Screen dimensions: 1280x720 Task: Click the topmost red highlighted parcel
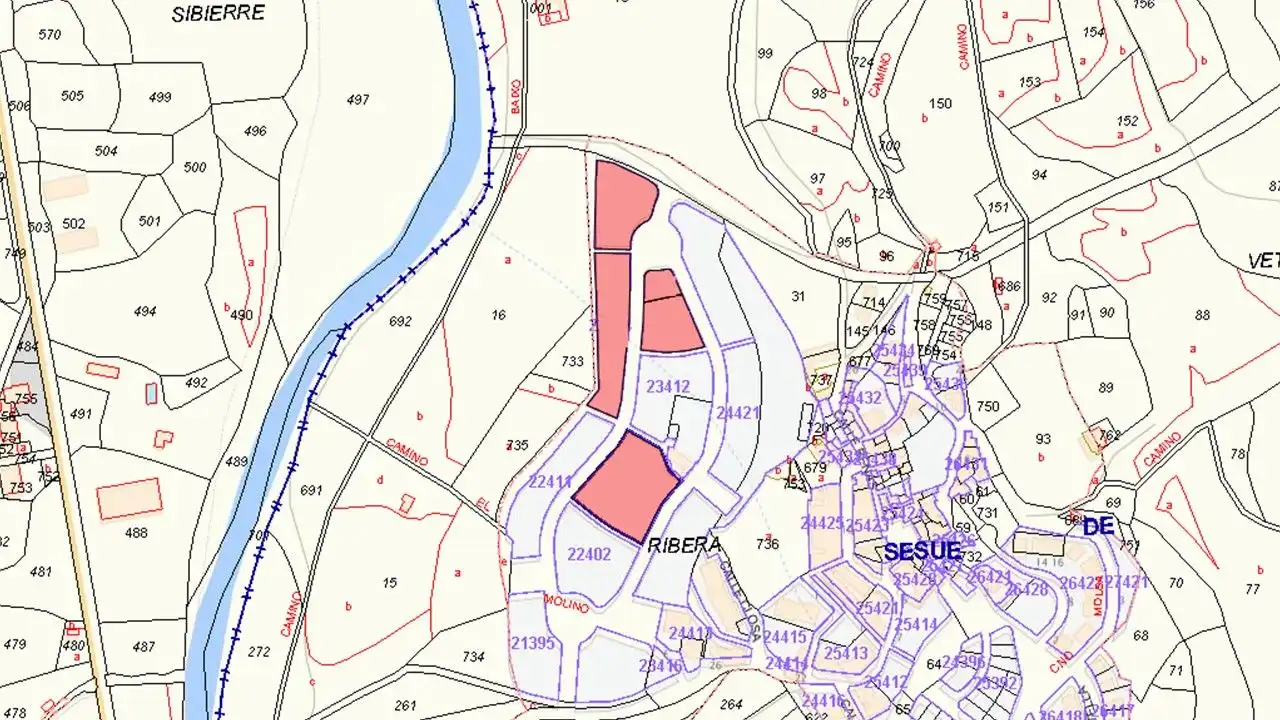622,206
